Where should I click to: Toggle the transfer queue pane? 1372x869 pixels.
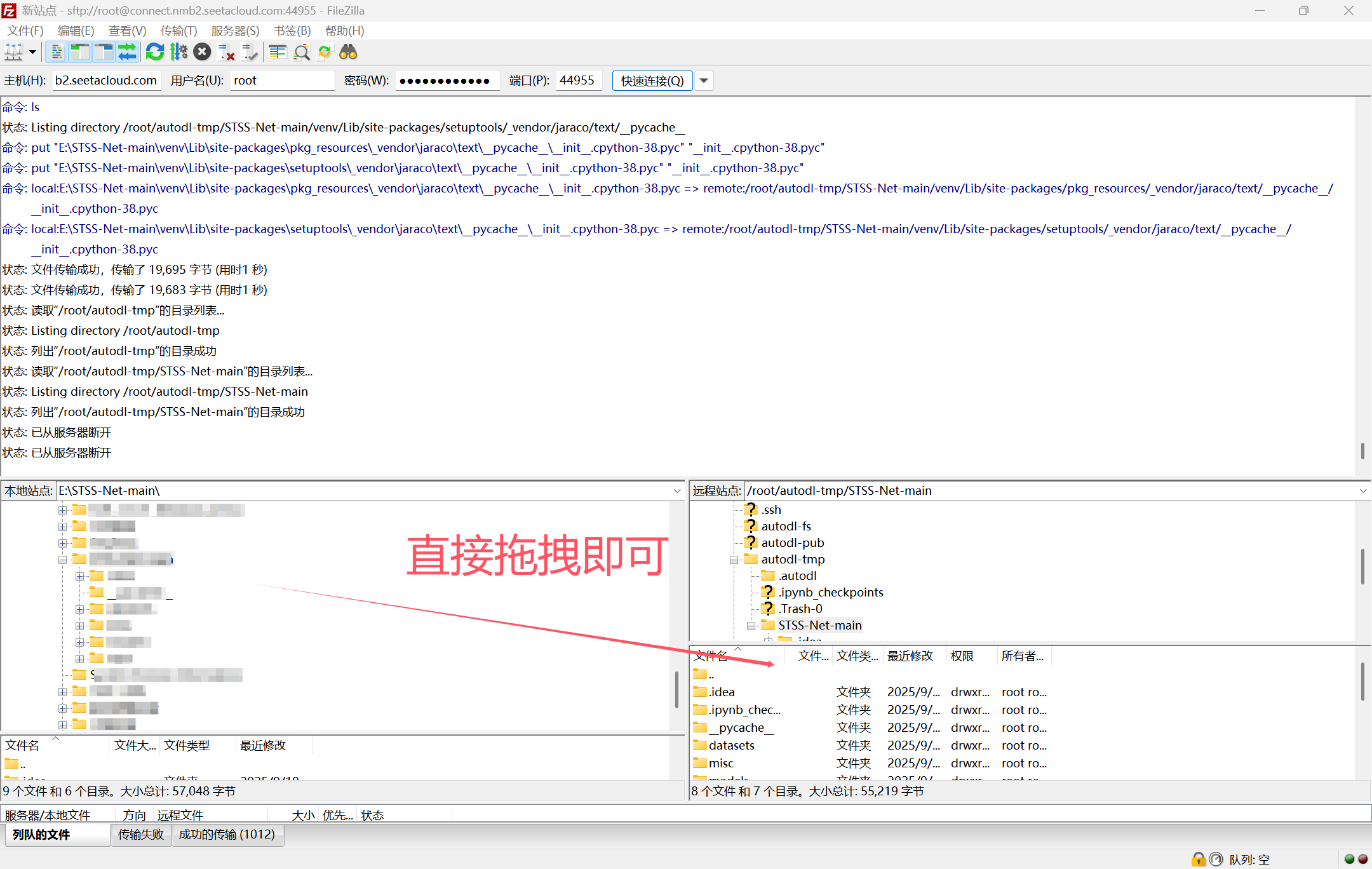tap(126, 52)
